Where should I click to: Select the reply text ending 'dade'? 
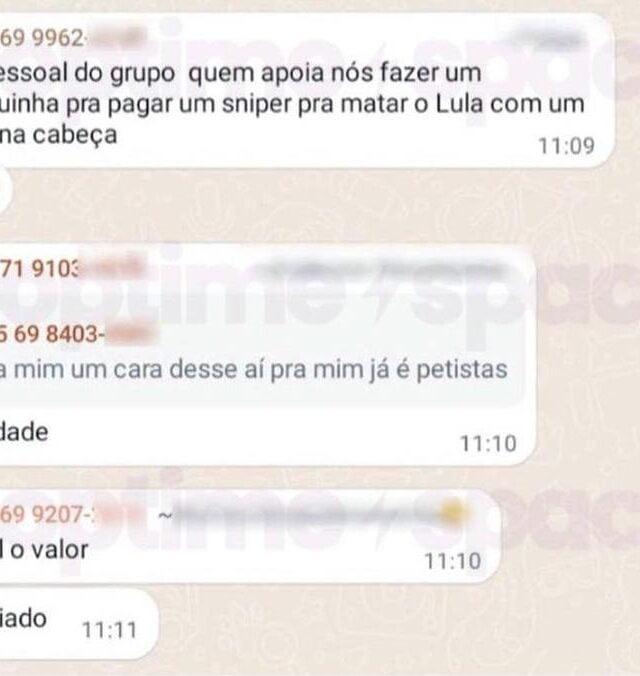pyautogui.click(x=24, y=432)
